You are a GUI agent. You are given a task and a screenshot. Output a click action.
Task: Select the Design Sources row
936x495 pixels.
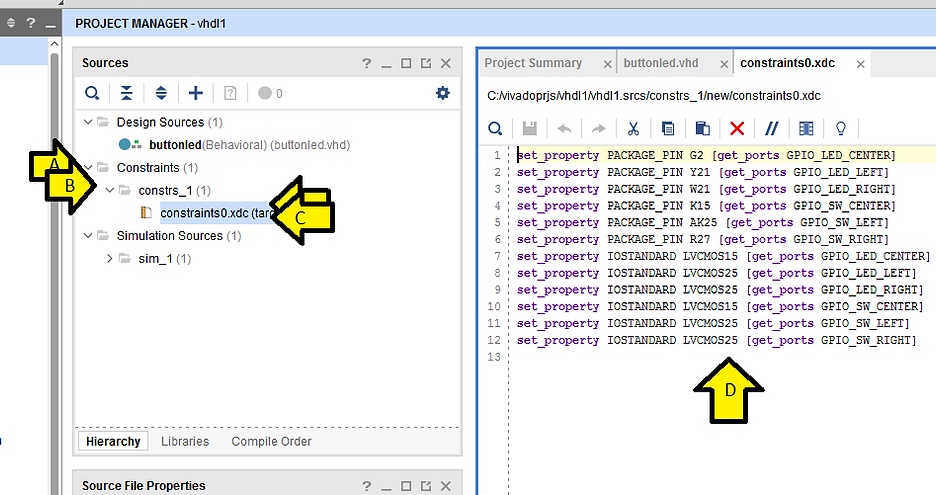coord(170,122)
